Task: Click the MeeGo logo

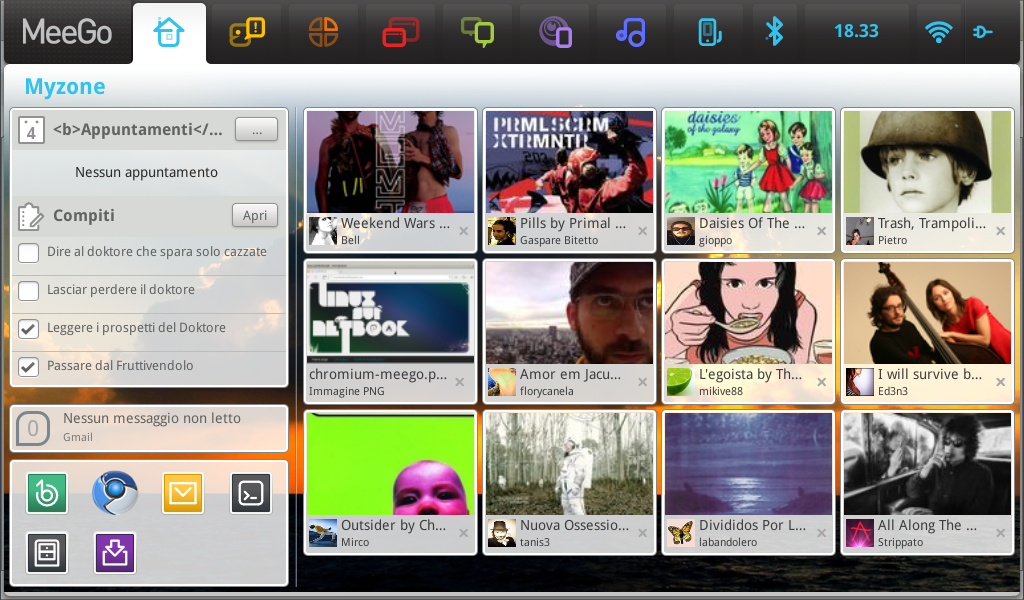Action: click(x=67, y=31)
